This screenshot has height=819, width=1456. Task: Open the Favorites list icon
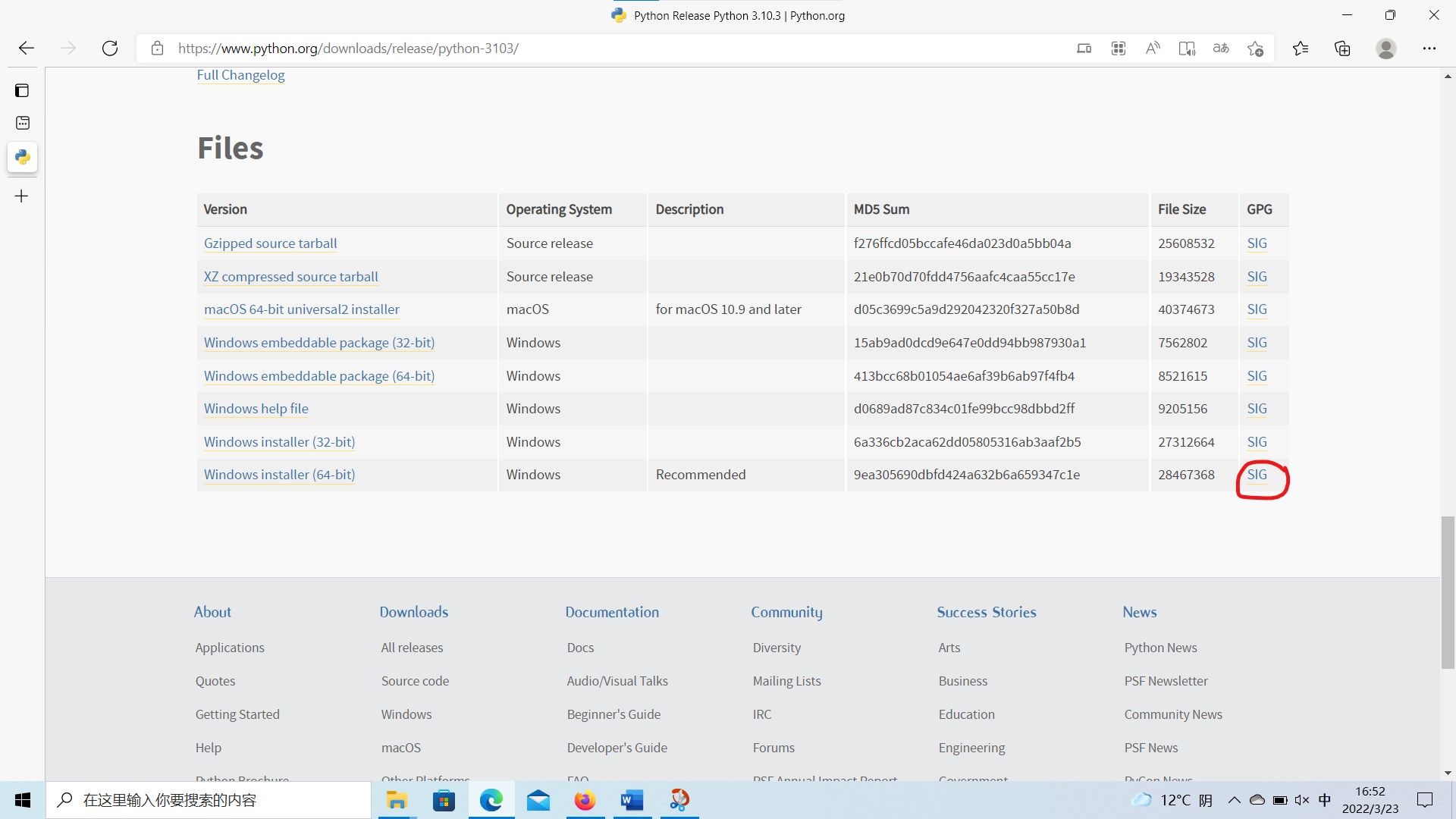point(1301,49)
